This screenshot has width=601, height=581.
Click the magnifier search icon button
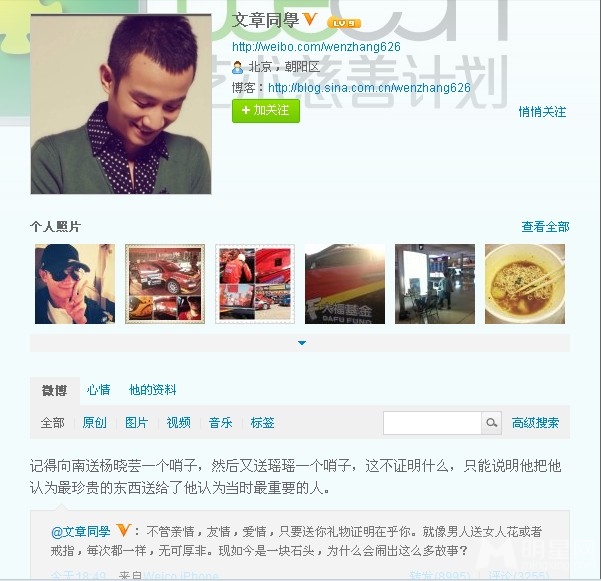tap(491, 423)
